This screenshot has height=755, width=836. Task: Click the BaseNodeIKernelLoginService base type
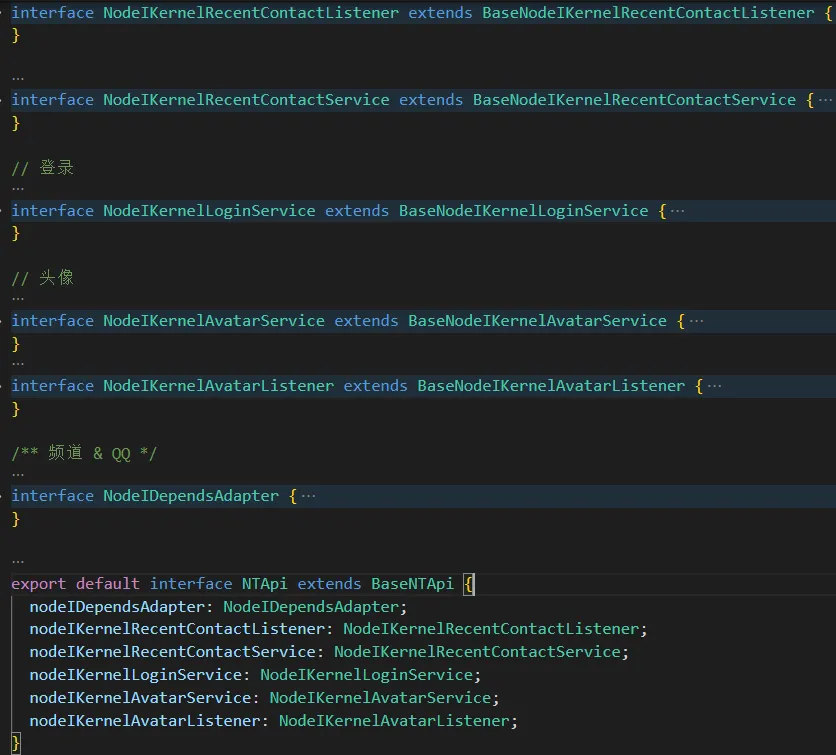click(x=523, y=211)
